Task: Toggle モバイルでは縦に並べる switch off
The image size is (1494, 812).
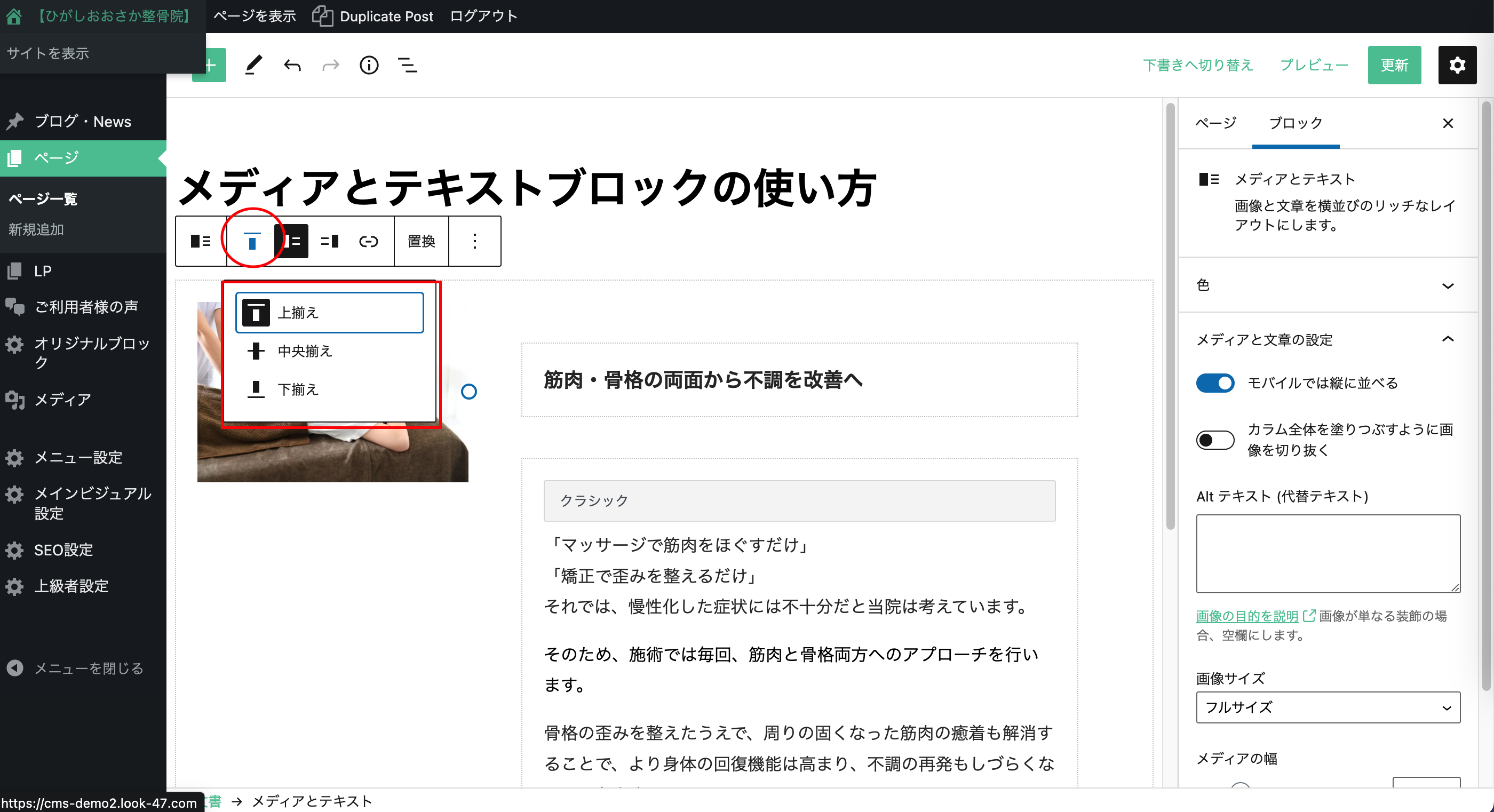Action: (1215, 383)
